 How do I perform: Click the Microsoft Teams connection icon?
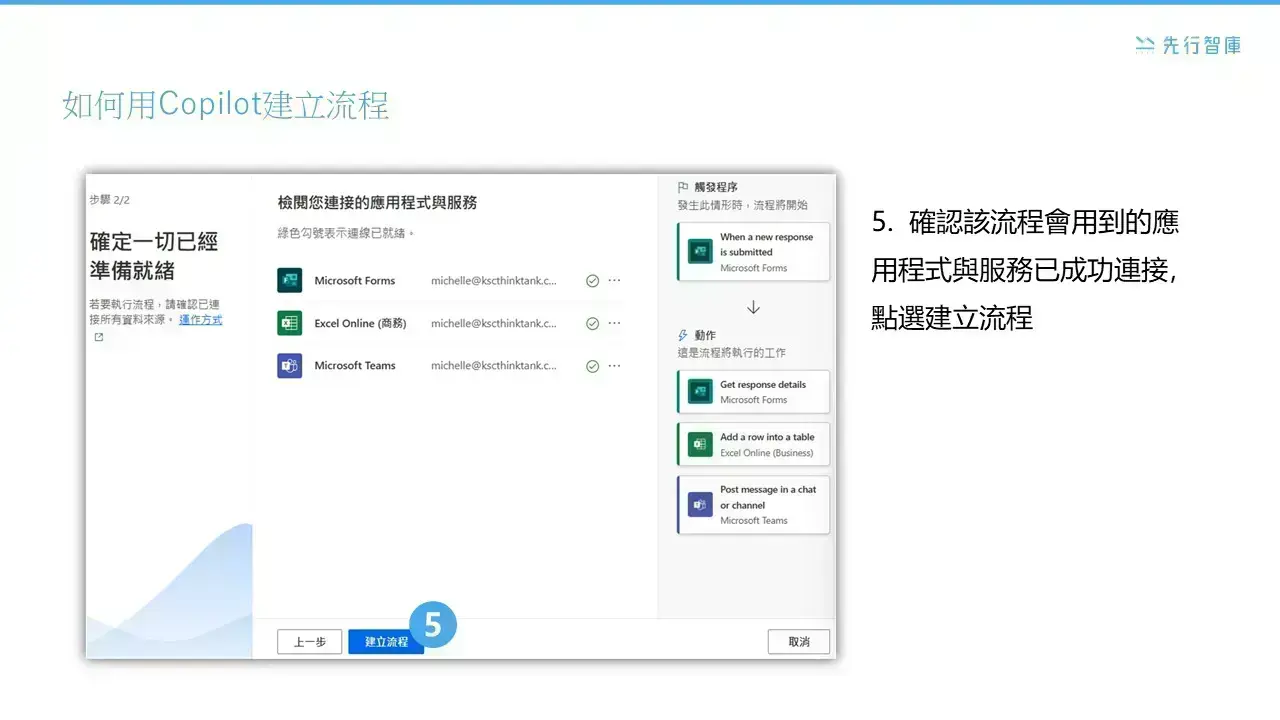point(289,366)
